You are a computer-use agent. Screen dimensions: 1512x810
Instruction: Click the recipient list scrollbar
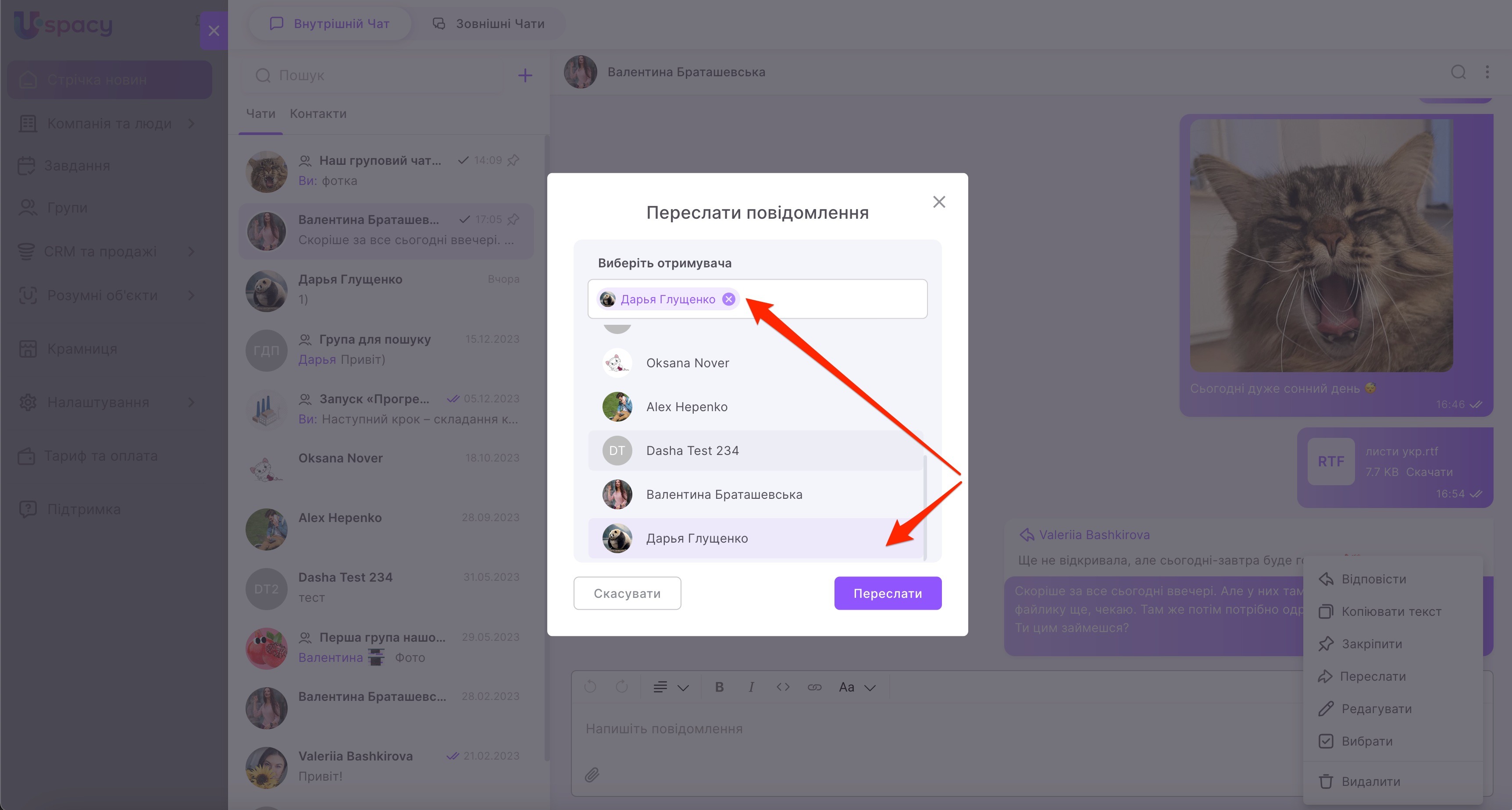[x=925, y=508]
